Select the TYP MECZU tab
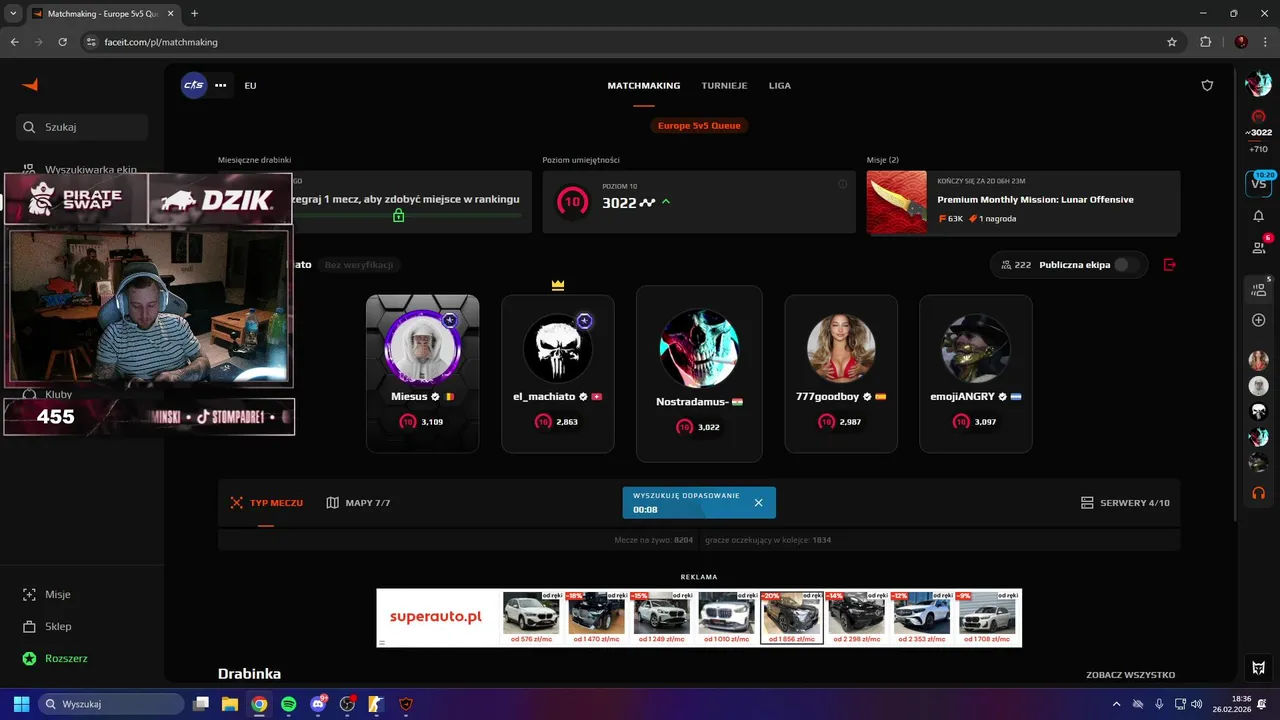Screen dimensions: 1280x720 pyautogui.click(x=266, y=503)
